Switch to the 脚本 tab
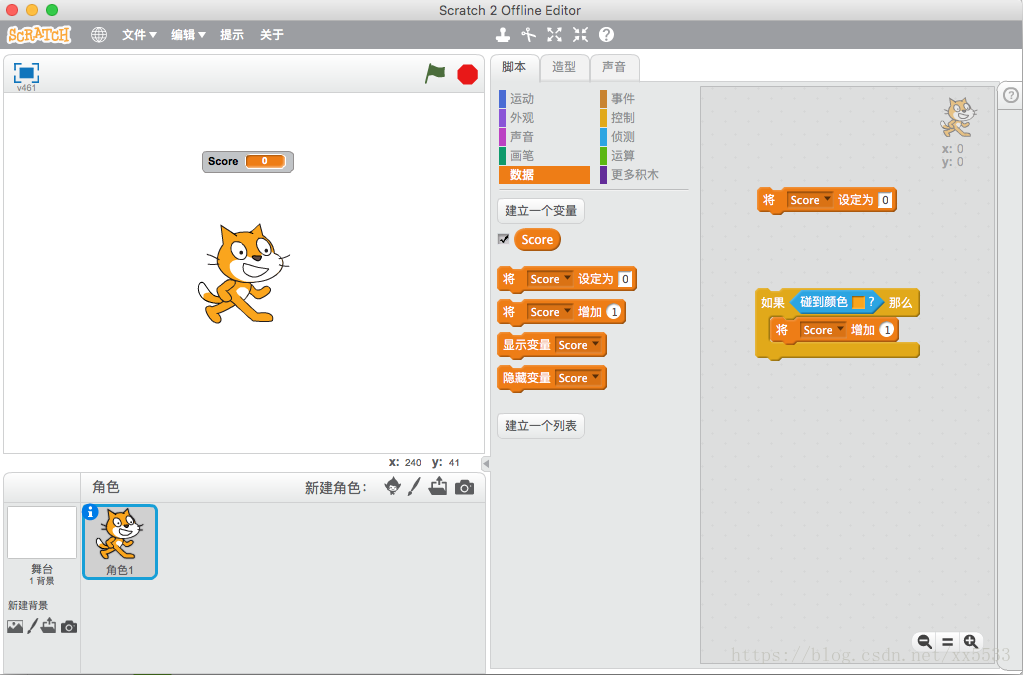 pyautogui.click(x=514, y=67)
